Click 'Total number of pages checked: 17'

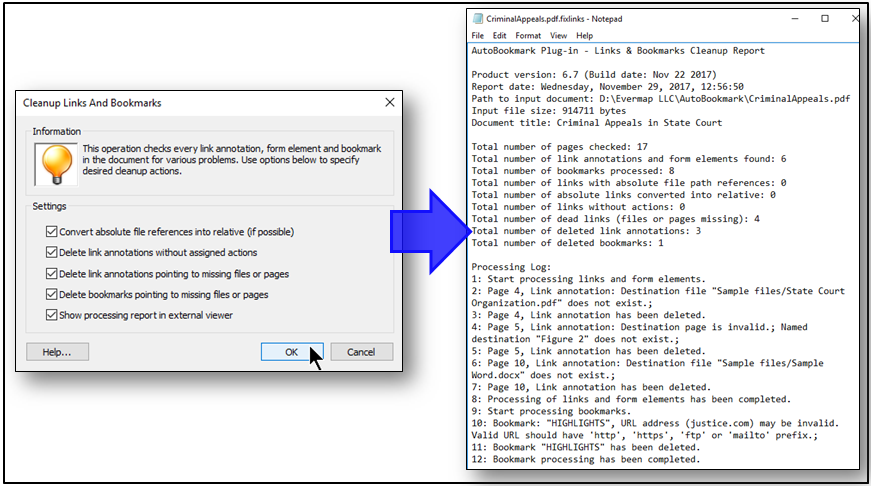(x=559, y=147)
